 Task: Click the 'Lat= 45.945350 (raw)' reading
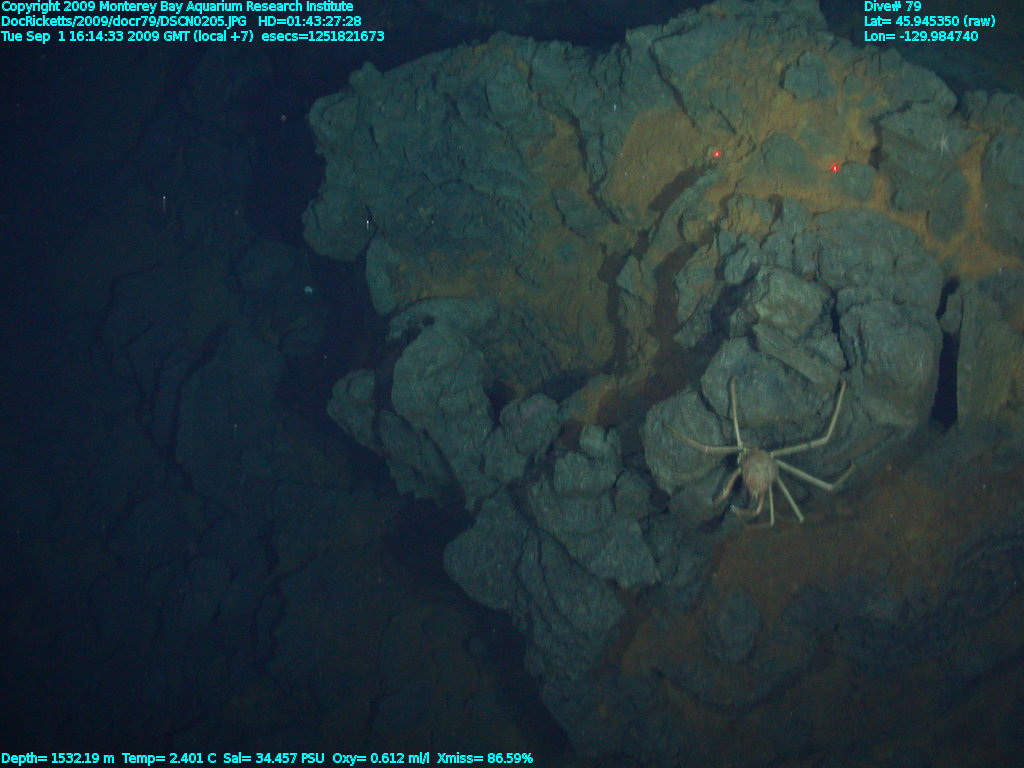(929, 22)
